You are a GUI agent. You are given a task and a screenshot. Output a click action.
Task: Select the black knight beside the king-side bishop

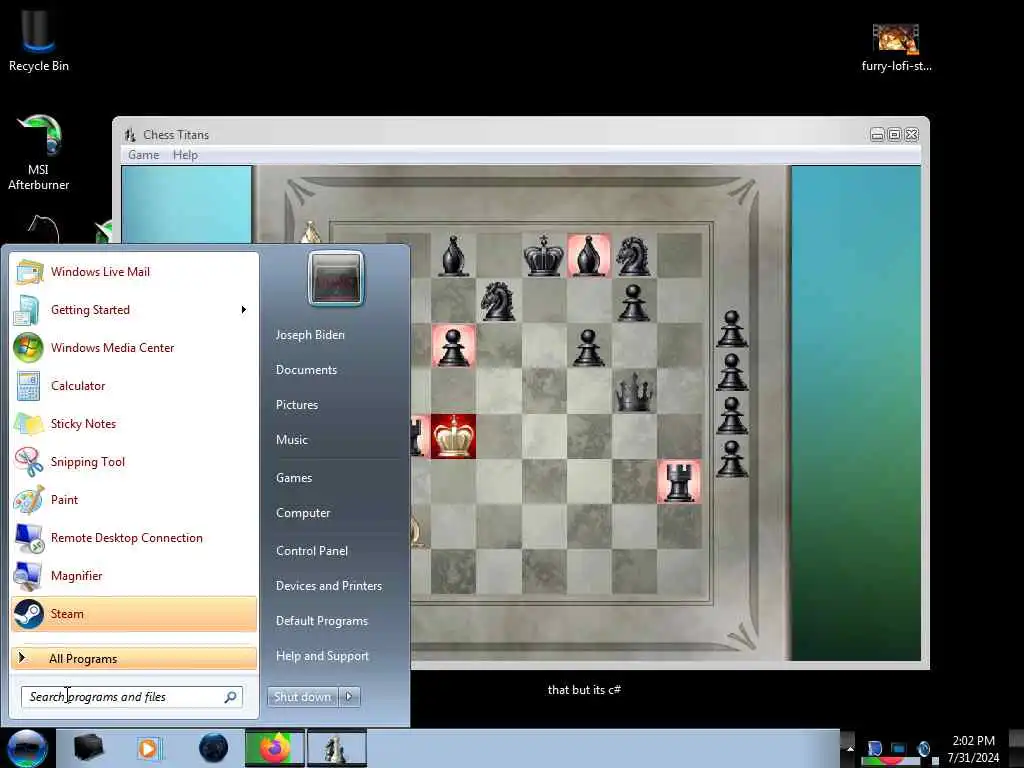(x=633, y=256)
